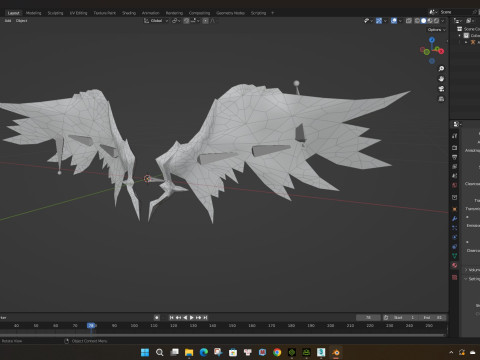This screenshot has width=480, height=360.
Task: Jump to the timeline end frame
Action: [205, 318]
